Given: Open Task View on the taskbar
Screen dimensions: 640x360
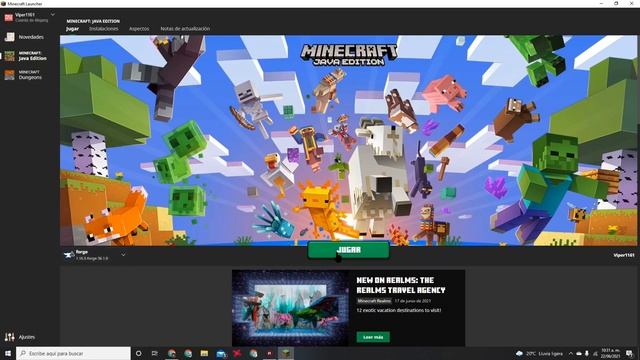Looking at the screenshot, I should 155,353.
